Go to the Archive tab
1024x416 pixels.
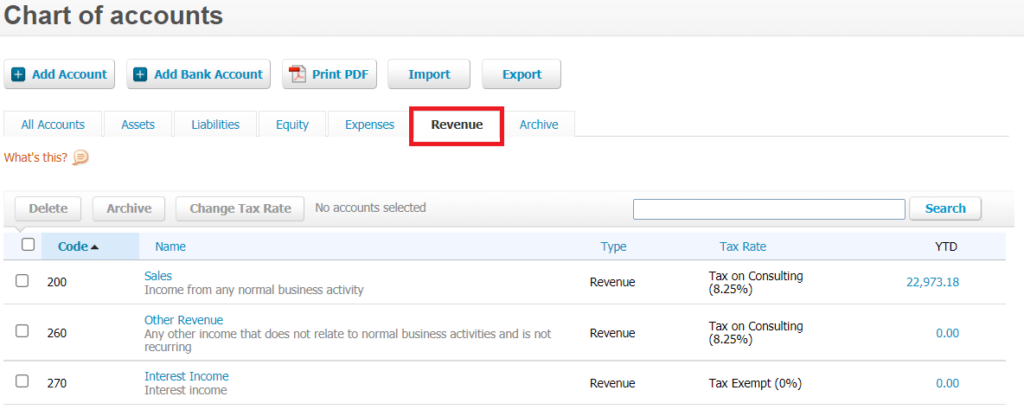[539, 125]
